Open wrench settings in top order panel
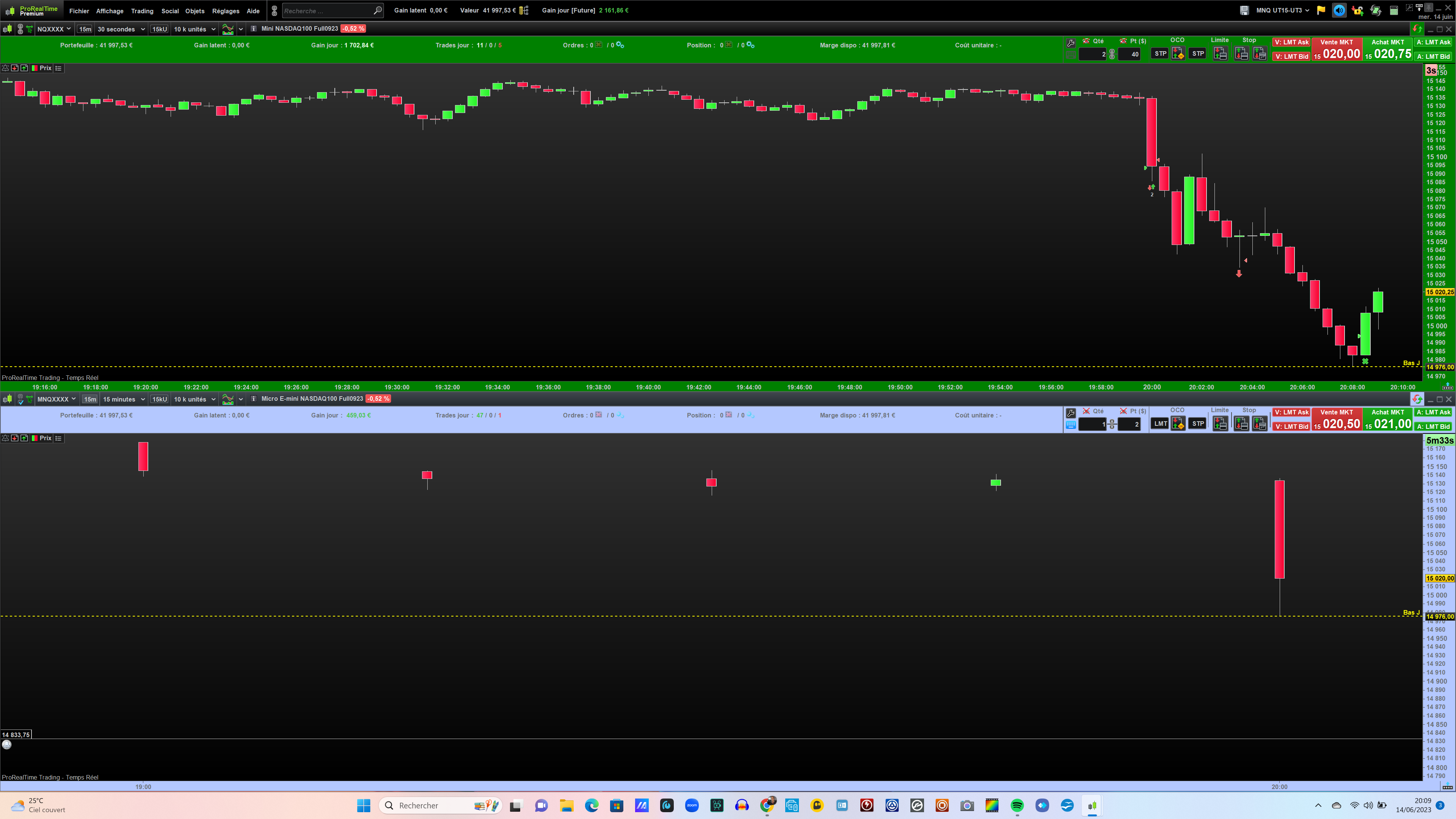 pyautogui.click(x=1070, y=43)
